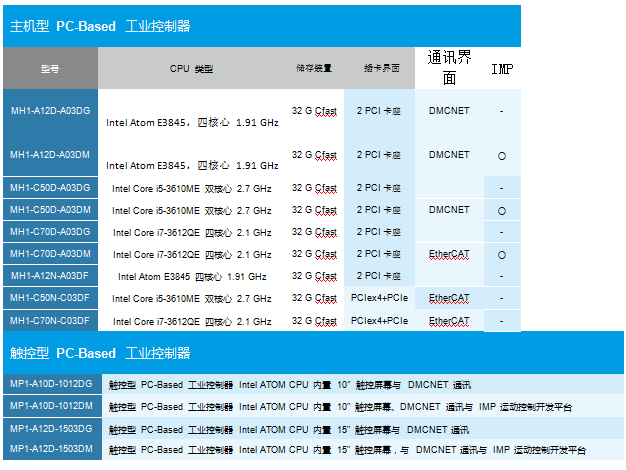Viewport: 626px width, 470px height.
Task: Click 32 G Cfast in MH1-C50D-A03DM row
Action: pos(314,210)
